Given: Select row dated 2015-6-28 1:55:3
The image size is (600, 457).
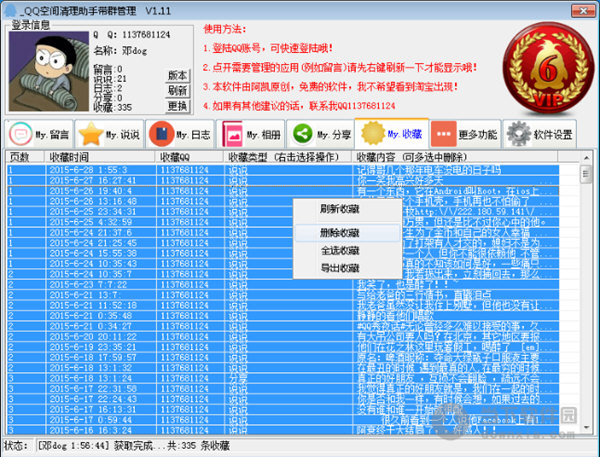Looking at the screenshot, I should 283,170.
